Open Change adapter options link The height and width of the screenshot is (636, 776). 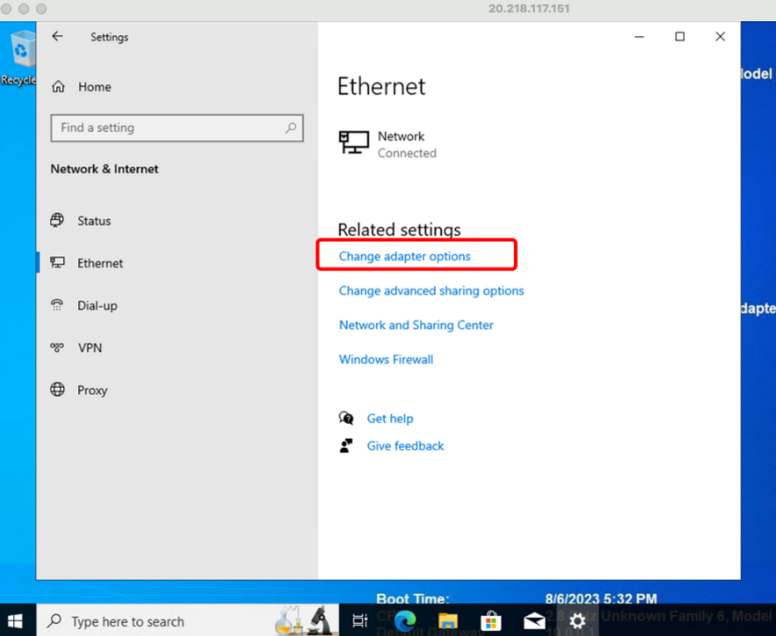point(404,257)
